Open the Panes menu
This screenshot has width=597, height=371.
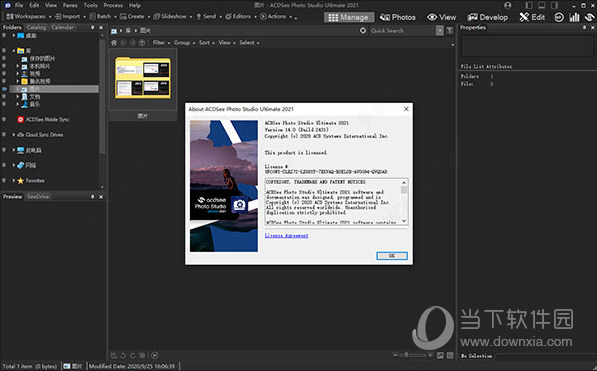click(x=70, y=5)
